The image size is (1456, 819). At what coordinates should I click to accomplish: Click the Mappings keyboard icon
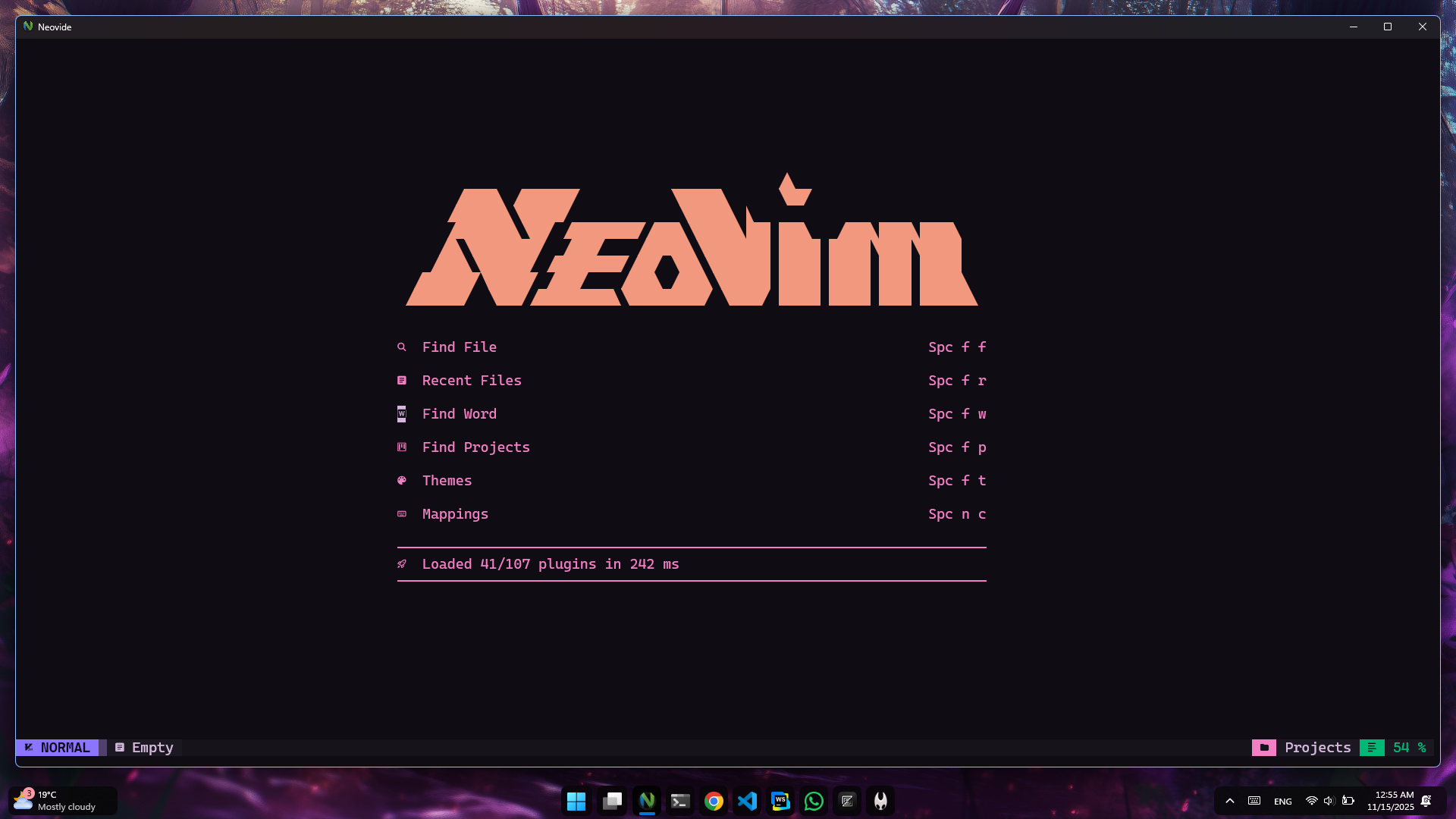point(402,513)
